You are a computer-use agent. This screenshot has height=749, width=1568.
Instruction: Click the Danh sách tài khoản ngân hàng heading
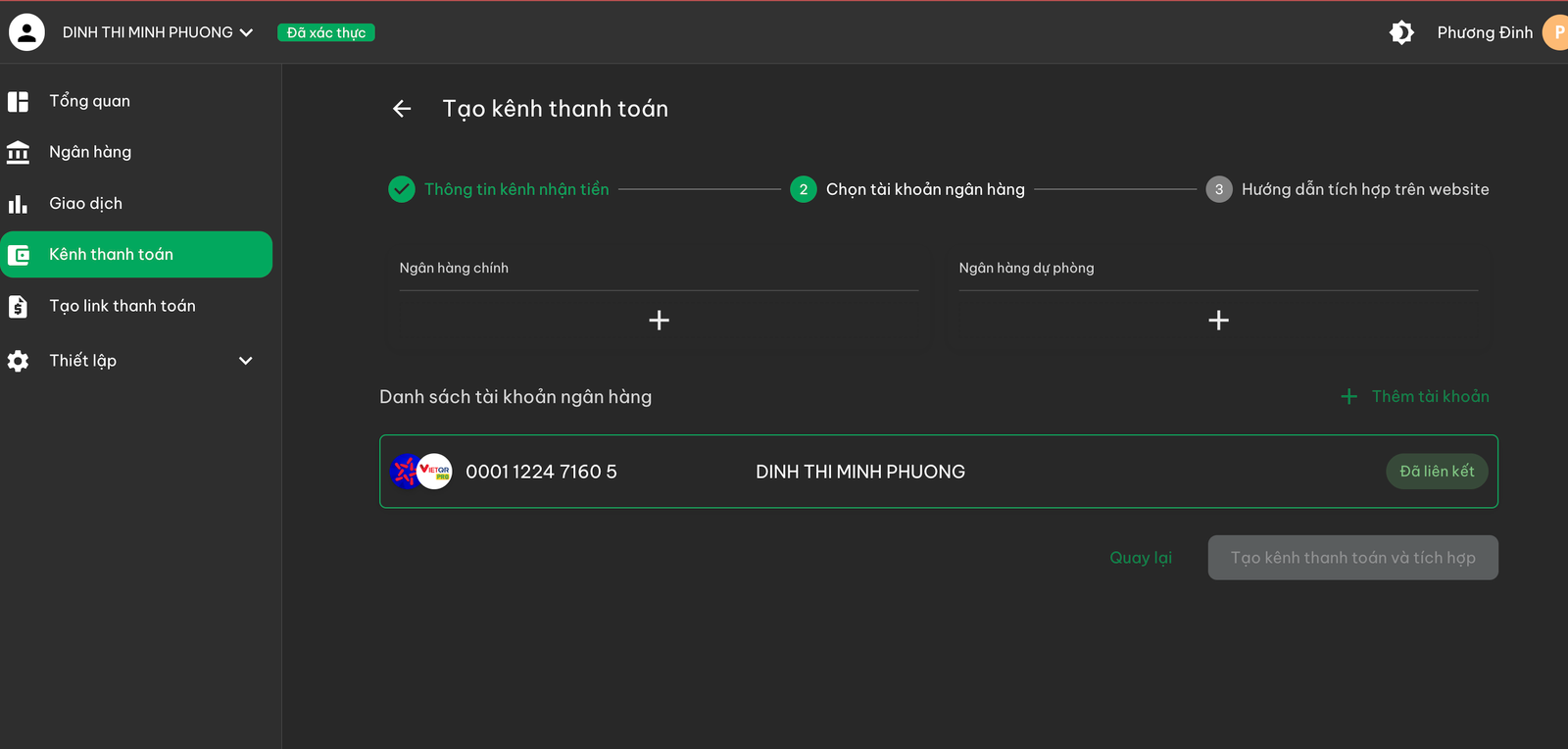click(x=515, y=397)
